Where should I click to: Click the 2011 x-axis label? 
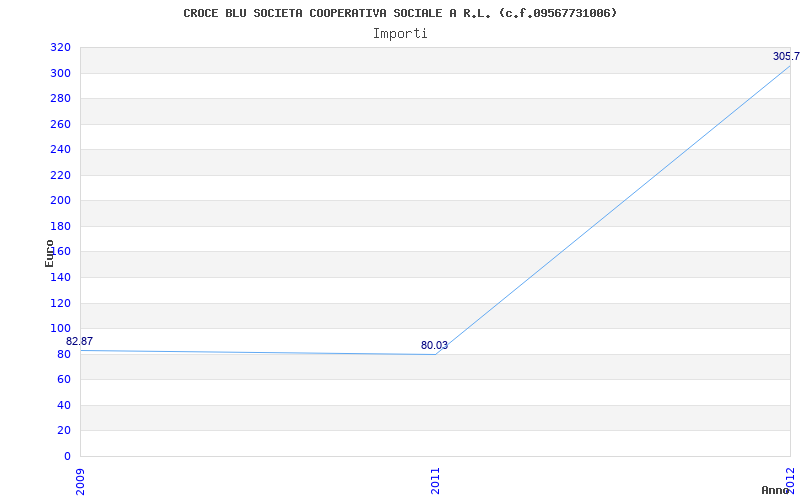[435, 481]
